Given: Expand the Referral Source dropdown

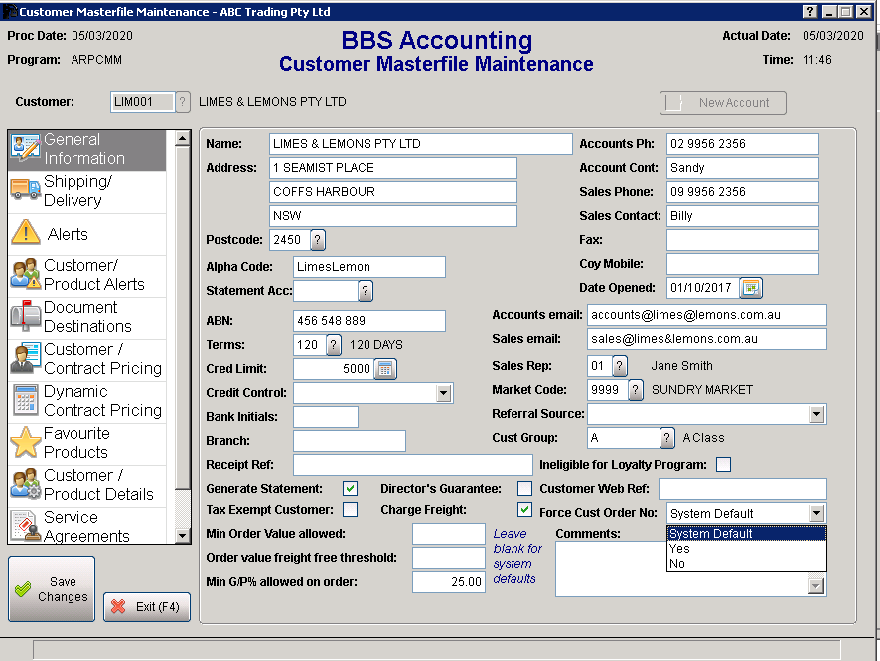Looking at the screenshot, I should pyautogui.click(x=816, y=414).
